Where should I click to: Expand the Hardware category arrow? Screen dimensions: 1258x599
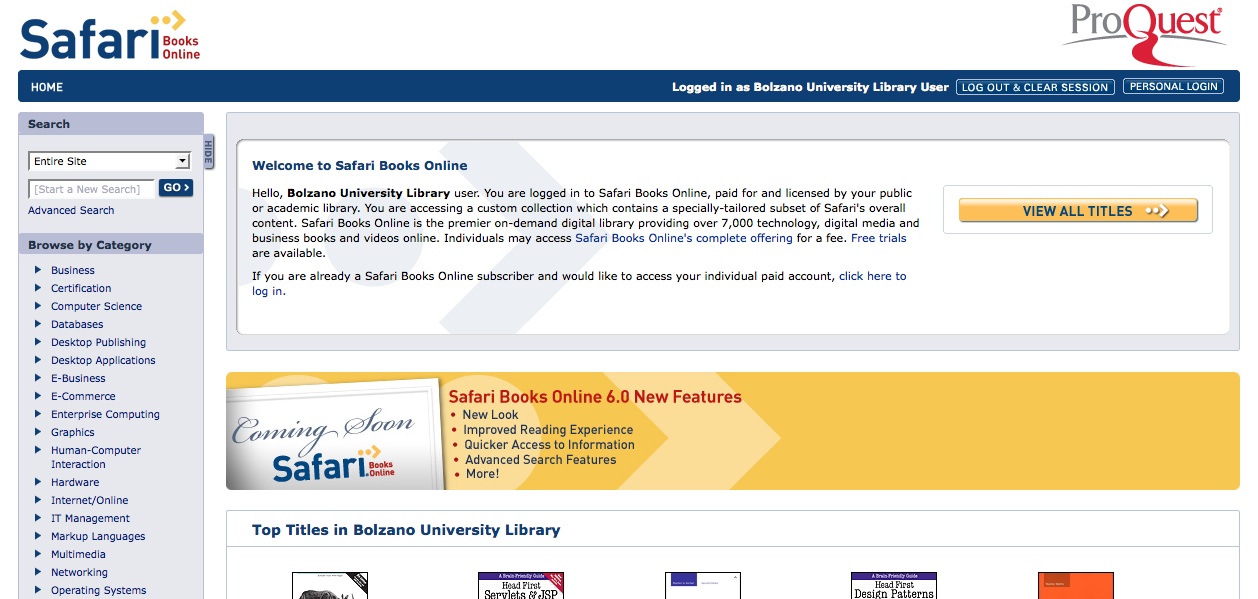click(38, 482)
